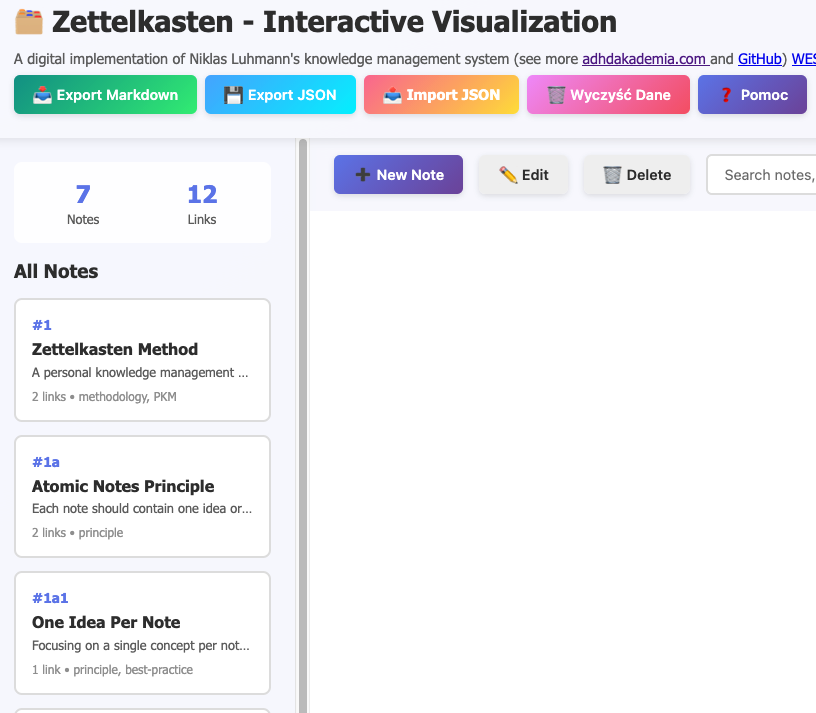Click the floppy disk Export JSON icon
Image resolution: width=816 pixels, height=713 pixels.
click(x=233, y=95)
